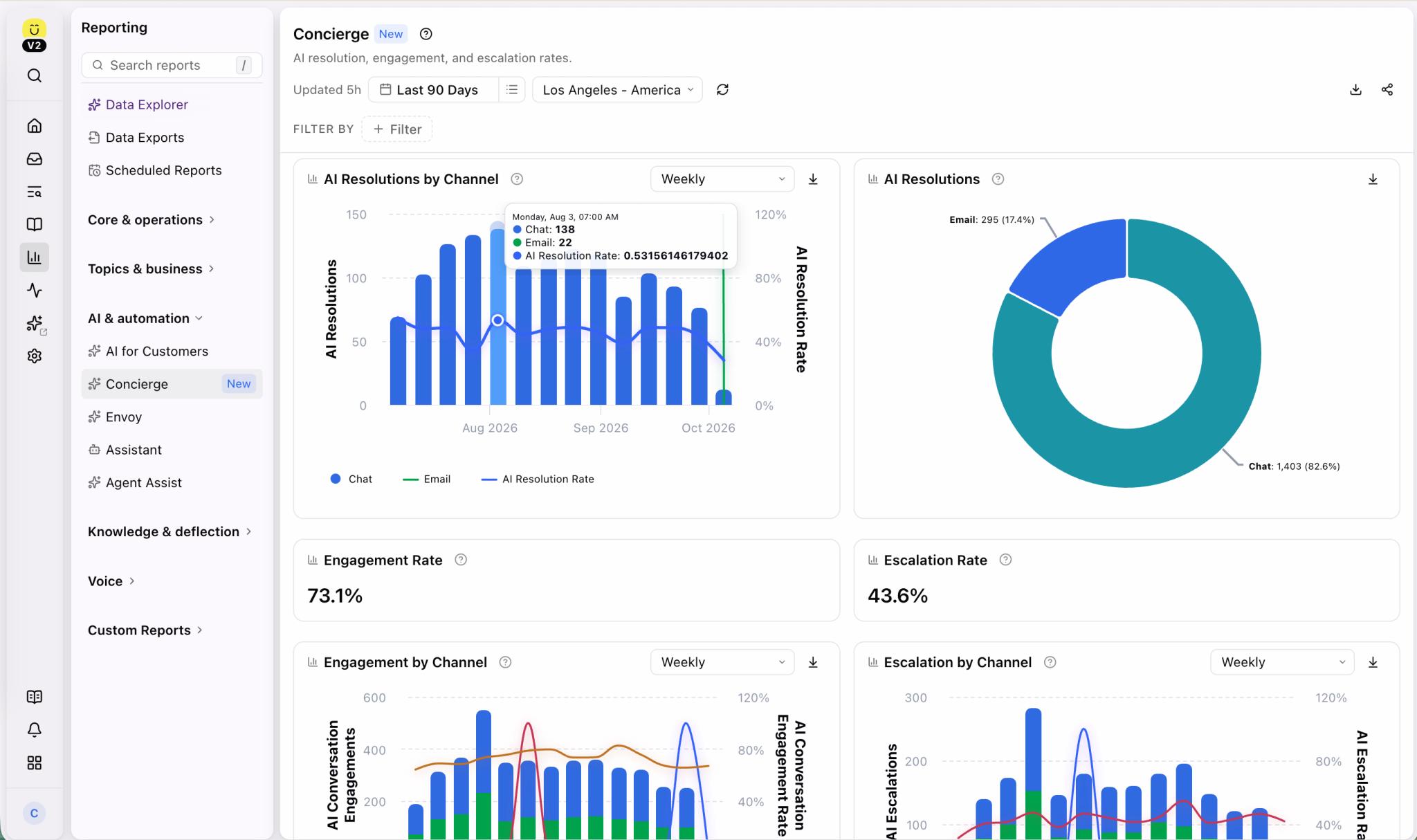Collapse AI & automation section

(x=145, y=318)
